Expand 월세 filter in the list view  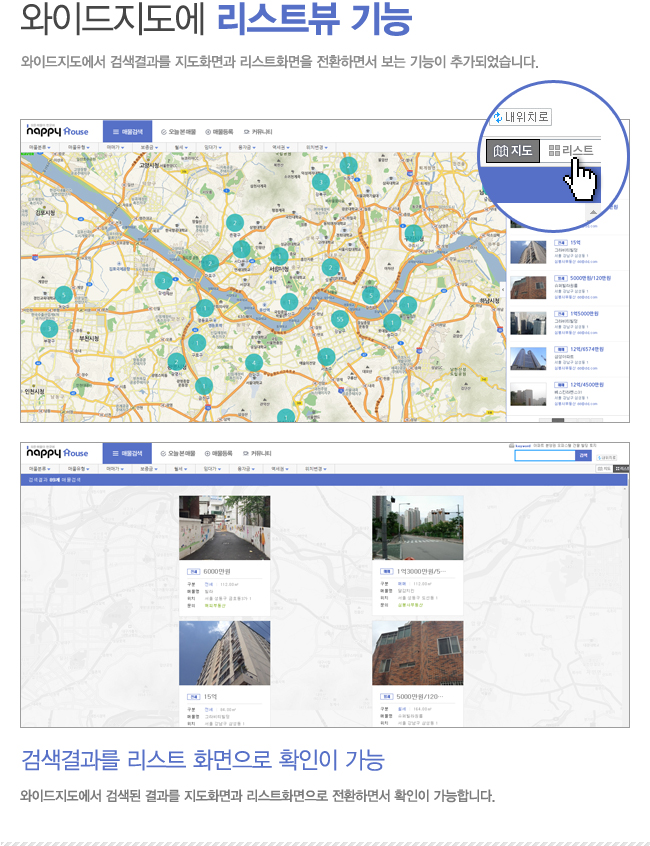(181, 469)
